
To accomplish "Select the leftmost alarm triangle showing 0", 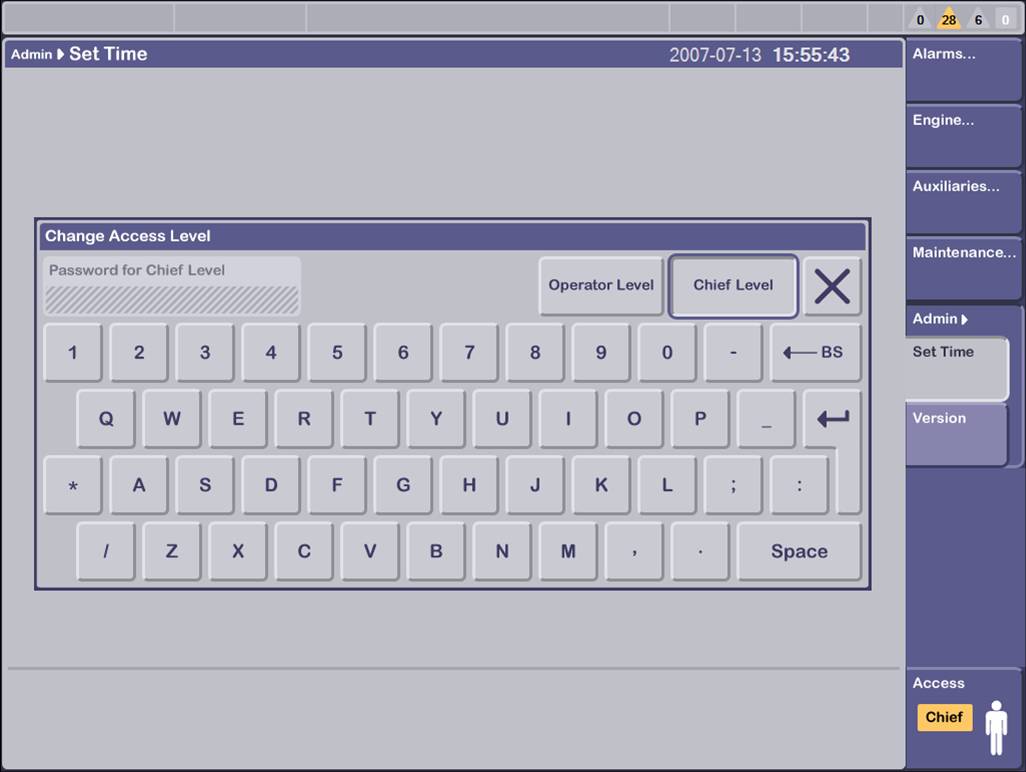I will click(x=918, y=18).
